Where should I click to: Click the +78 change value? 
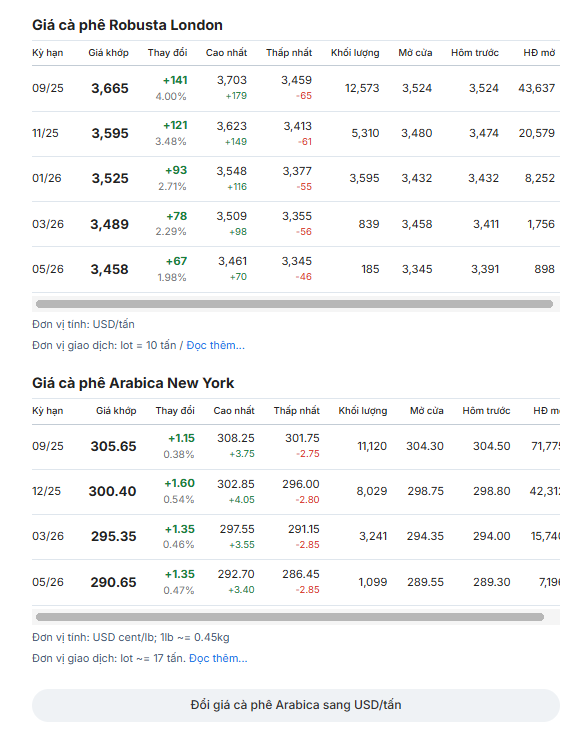(x=177, y=216)
